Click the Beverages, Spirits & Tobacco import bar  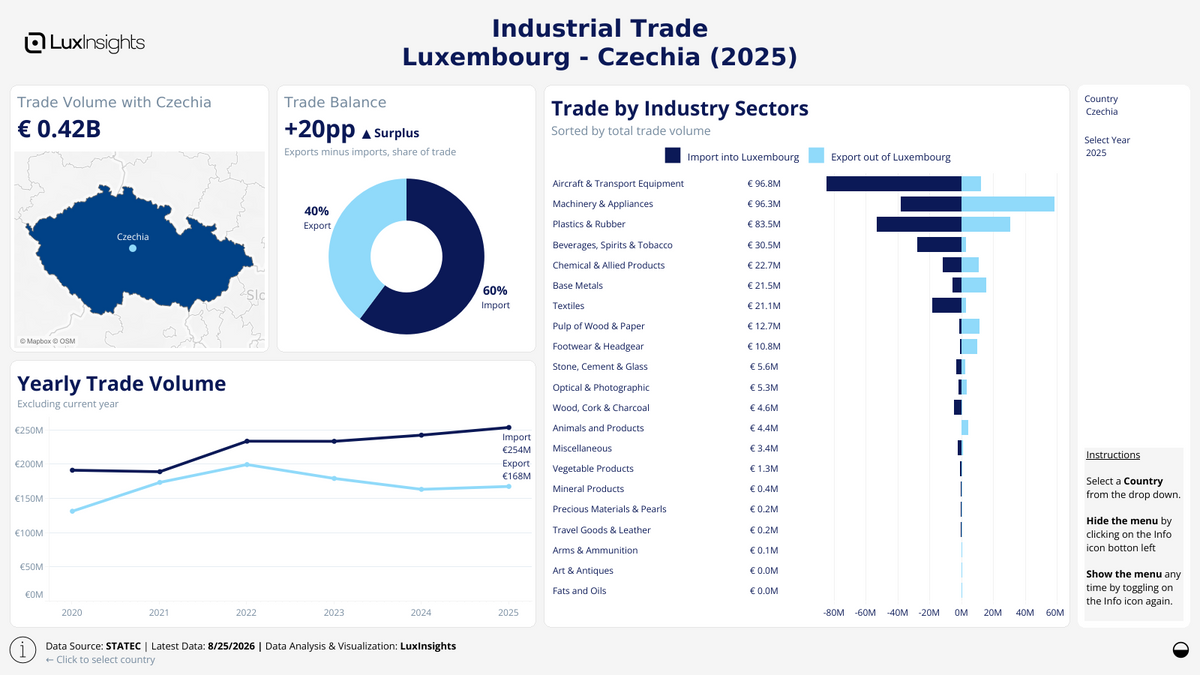[x=939, y=245]
